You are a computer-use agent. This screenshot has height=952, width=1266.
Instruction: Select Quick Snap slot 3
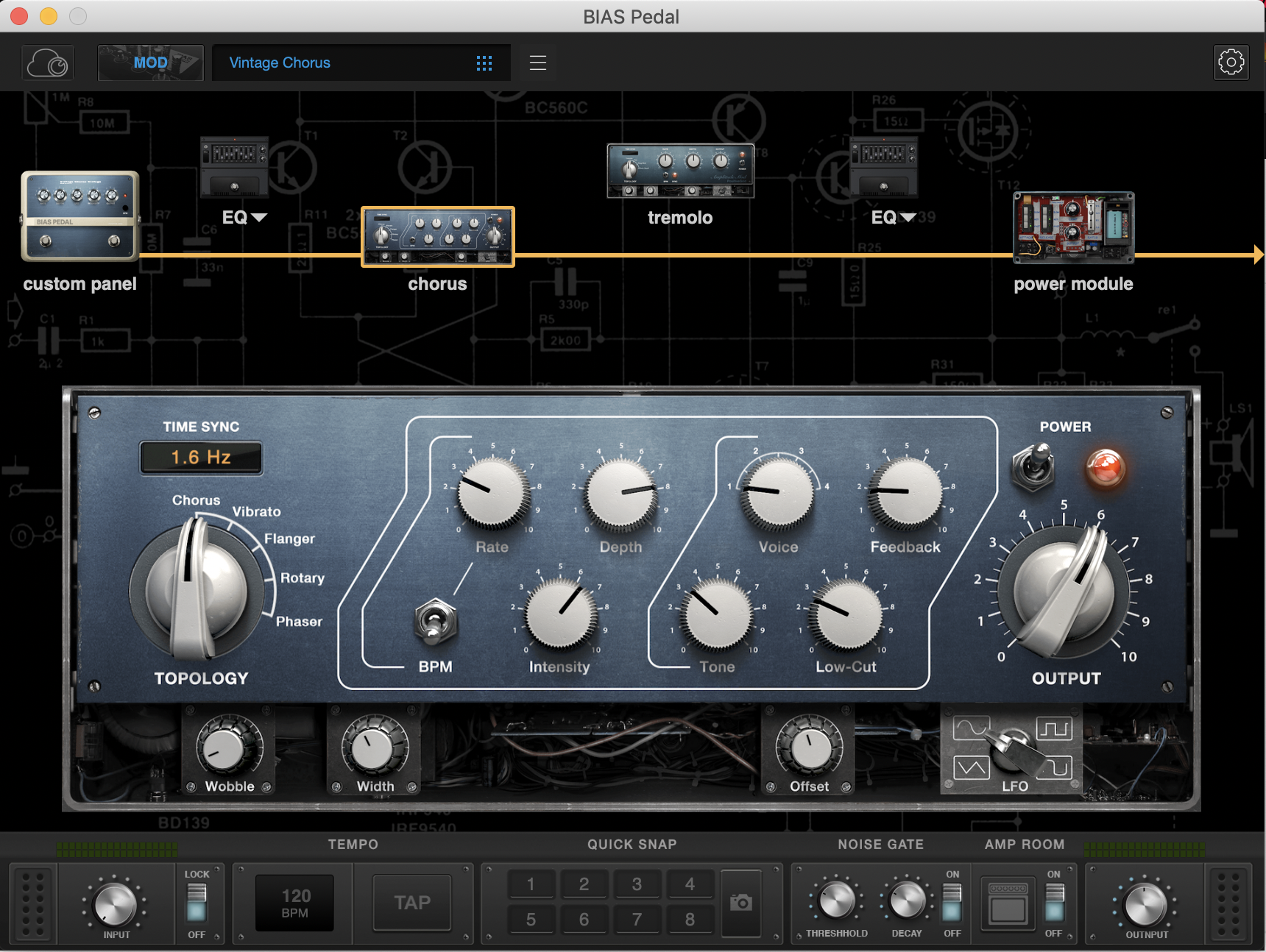pos(637,884)
